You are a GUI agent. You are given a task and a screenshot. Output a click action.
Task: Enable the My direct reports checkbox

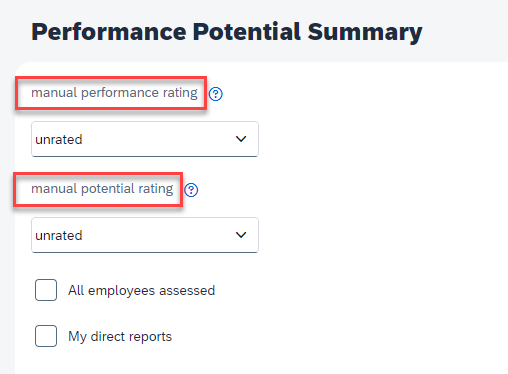(x=46, y=336)
